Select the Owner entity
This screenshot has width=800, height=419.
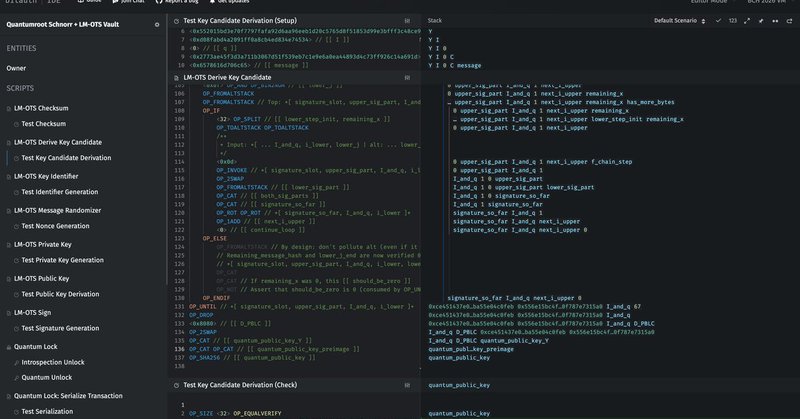(16, 68)
